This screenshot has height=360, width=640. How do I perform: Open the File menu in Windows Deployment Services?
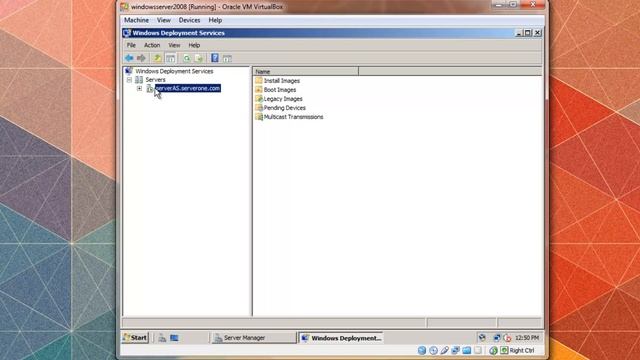(131, 45)
